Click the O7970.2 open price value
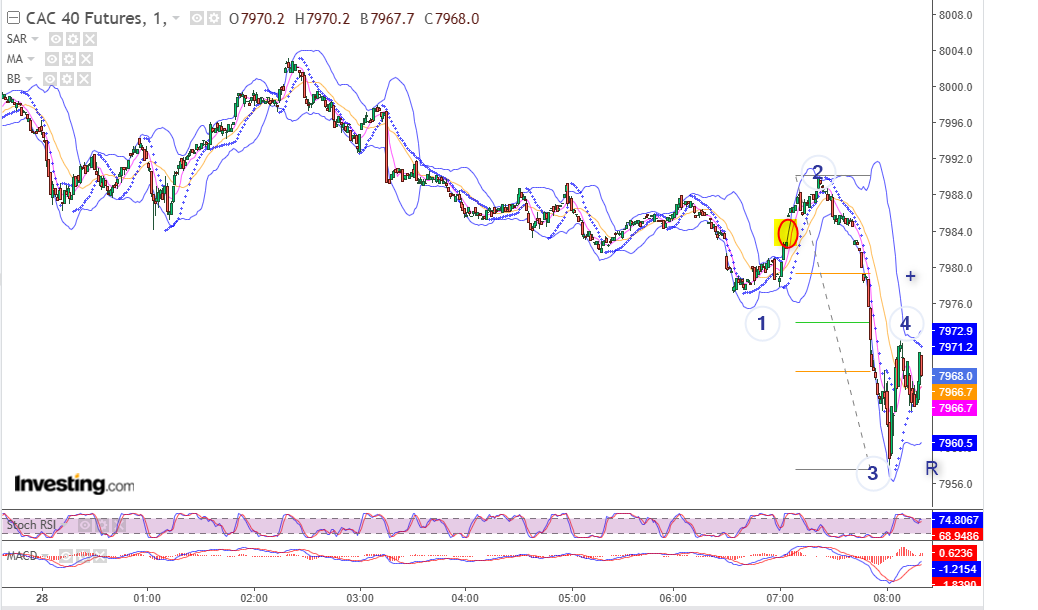Viewport: 1038px width, 610px height. click(x=257, y=19)
